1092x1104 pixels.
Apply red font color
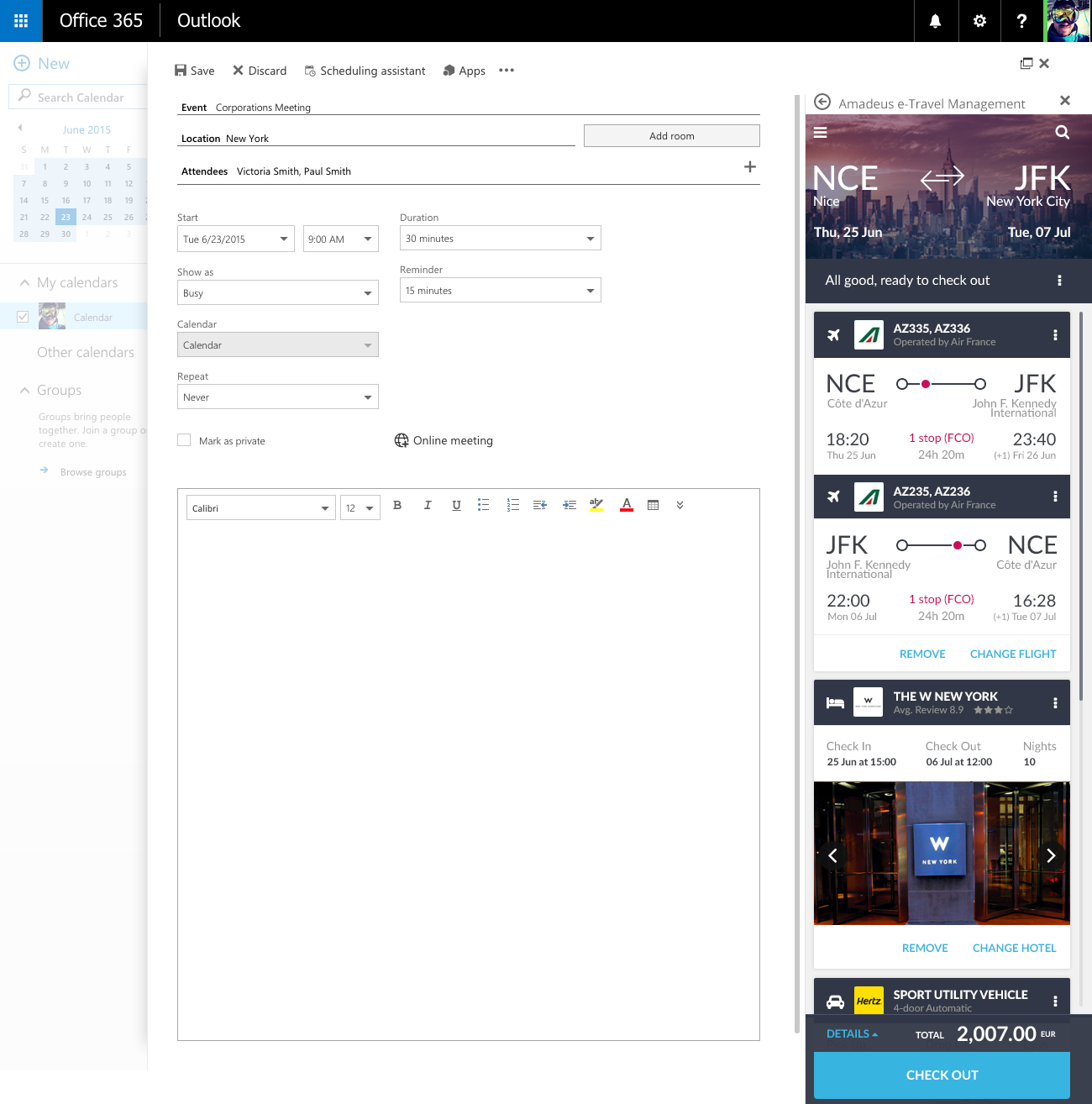coord(627,505)
